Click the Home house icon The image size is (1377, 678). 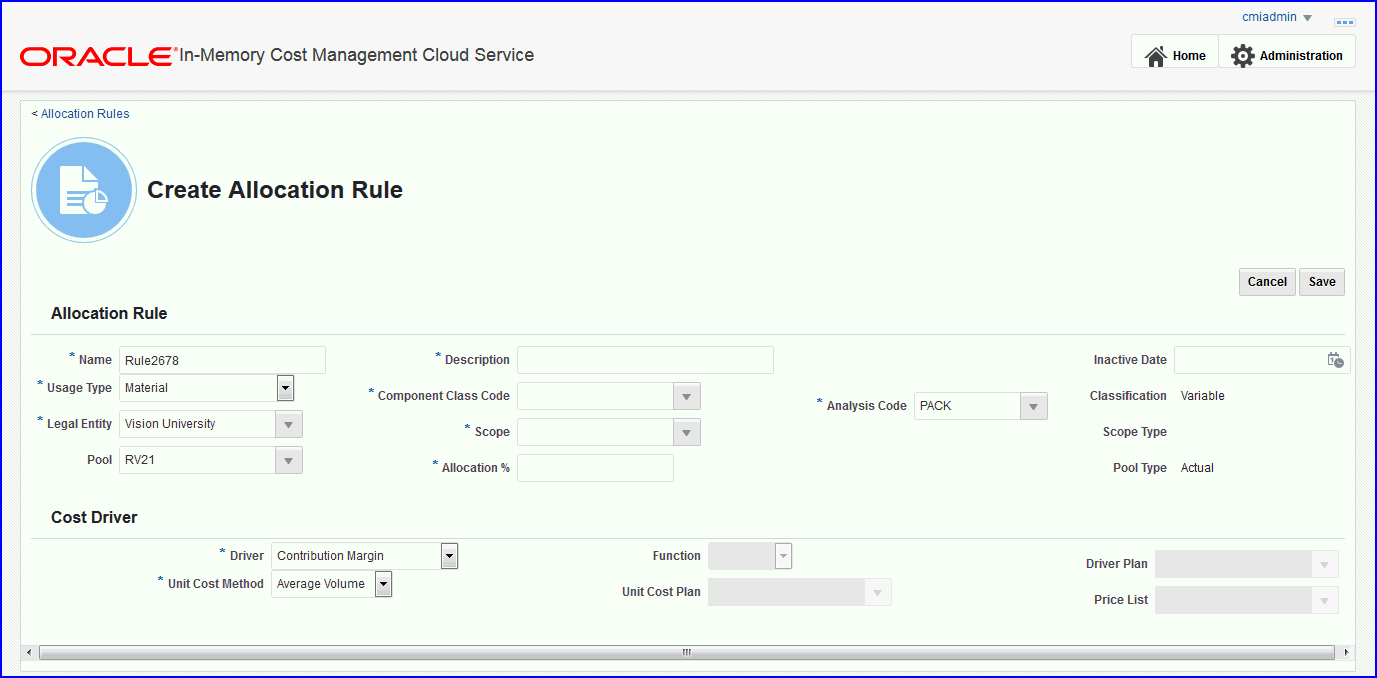click(1156, 56)
